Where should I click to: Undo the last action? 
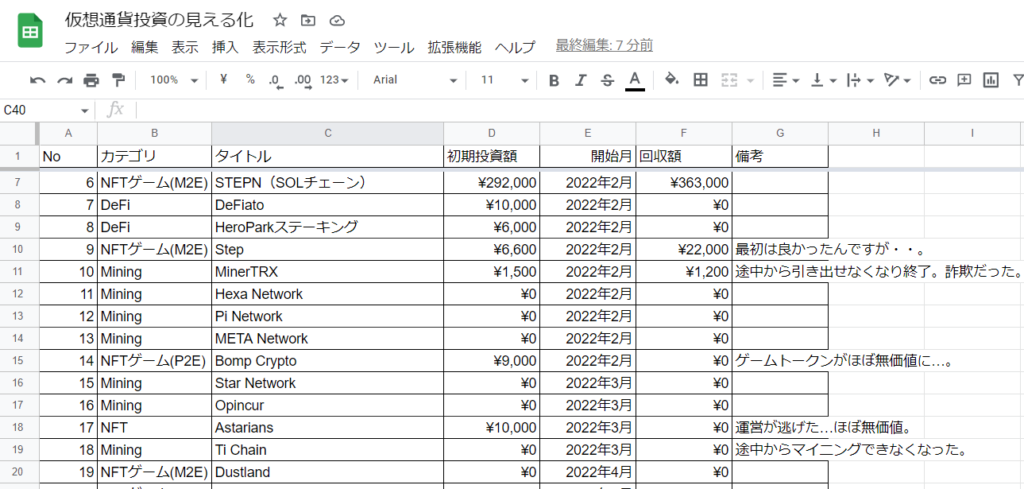38,80
